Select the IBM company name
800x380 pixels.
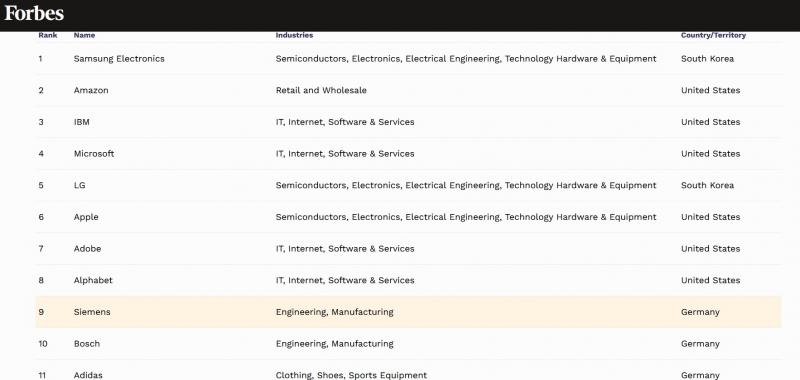81,122
